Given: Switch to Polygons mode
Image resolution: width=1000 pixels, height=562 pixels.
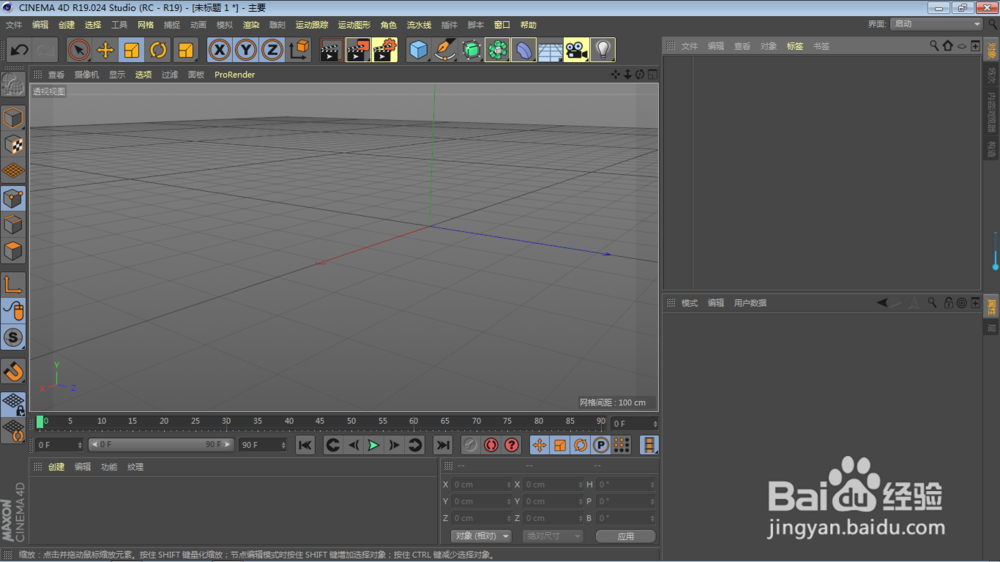Looking at the screenshot, I should pyautogui.click(x=13, y=251).
